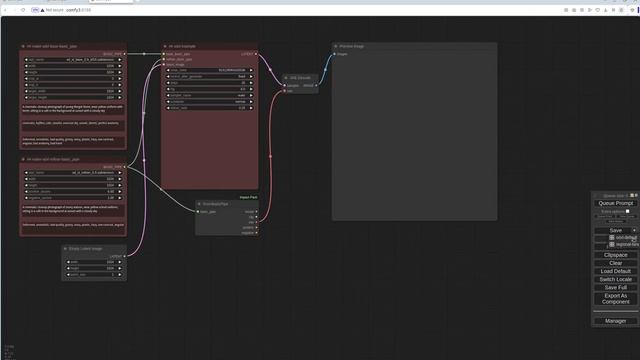640x360 pixels.
Task: Open scheduler combo in sampler node
Action: click(x=209, y=102)
